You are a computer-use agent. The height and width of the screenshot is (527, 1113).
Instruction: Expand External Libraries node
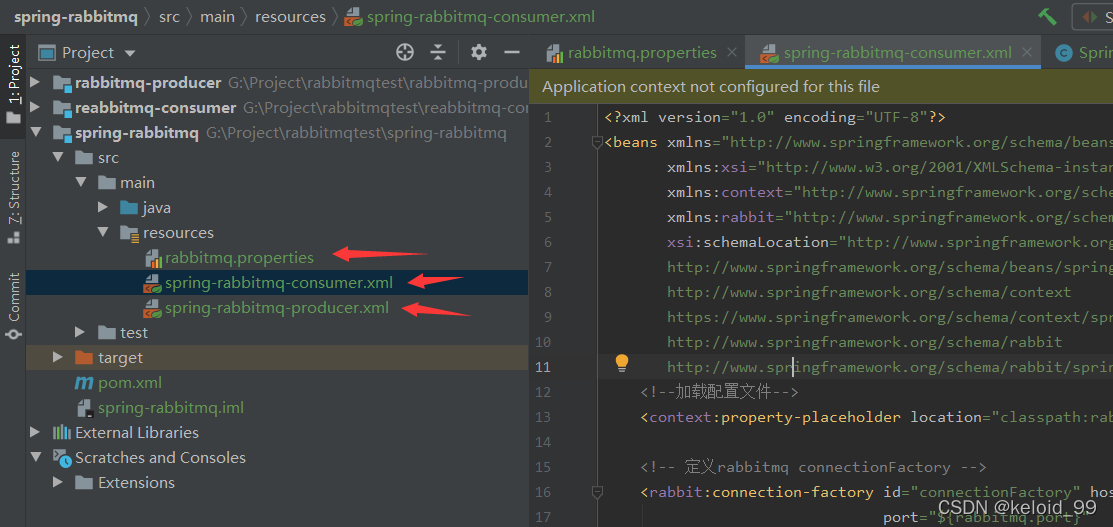click(x=36, y=433)
